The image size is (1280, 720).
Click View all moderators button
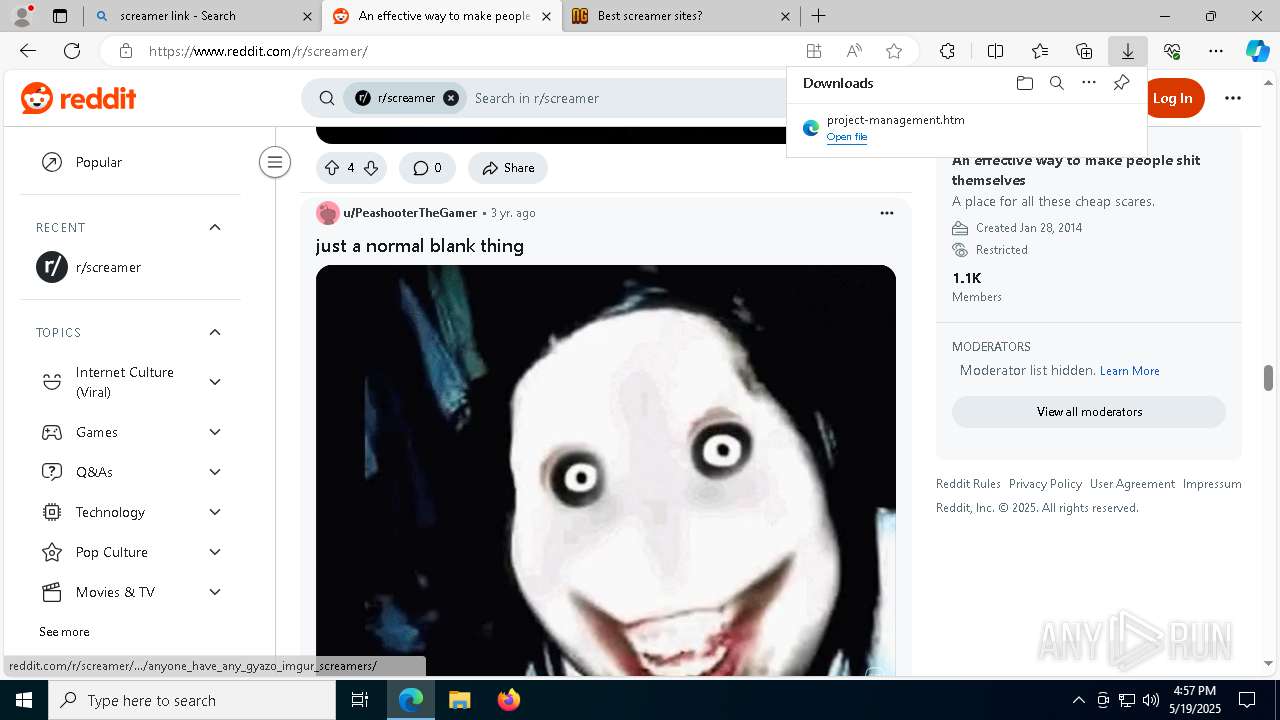1089,412
